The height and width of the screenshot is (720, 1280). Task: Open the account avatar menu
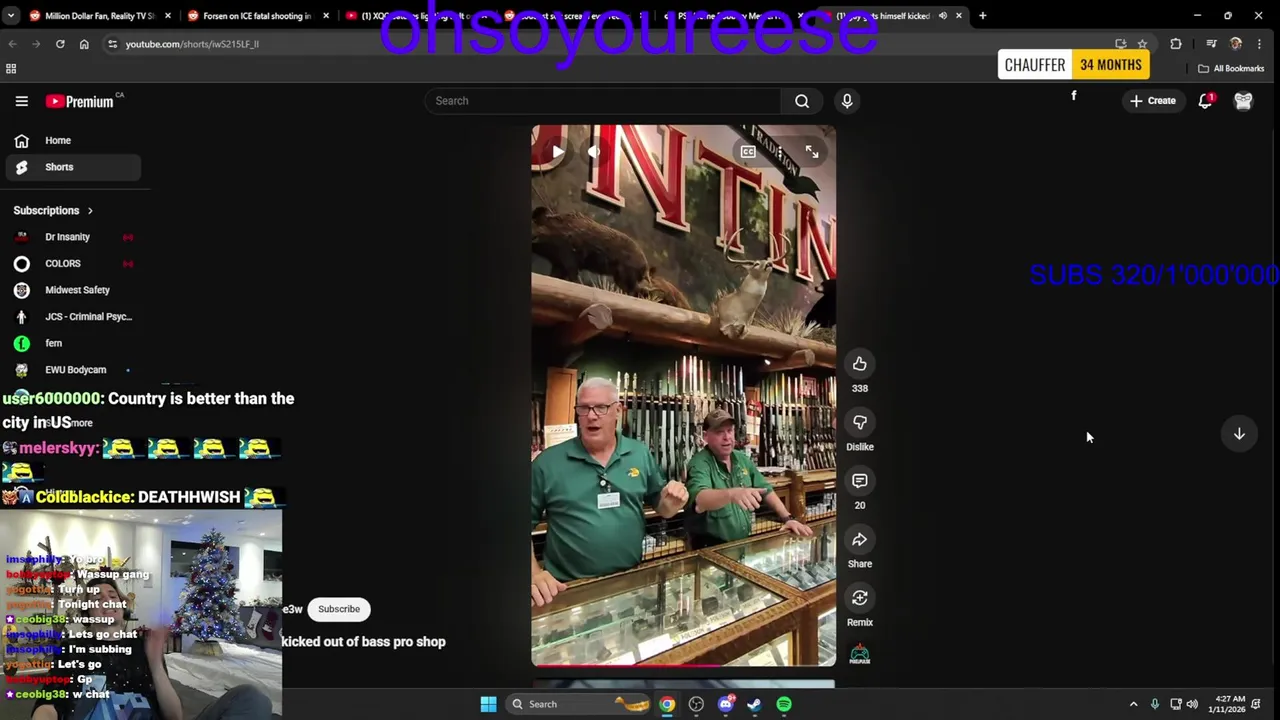coord(1243,101)
